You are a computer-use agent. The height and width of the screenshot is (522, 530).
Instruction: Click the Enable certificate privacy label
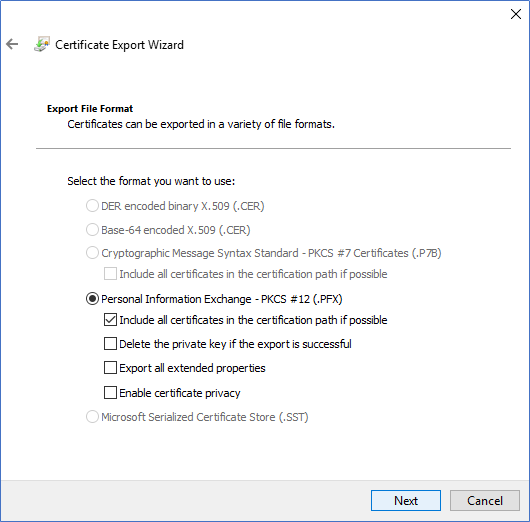tap(180, 393)
